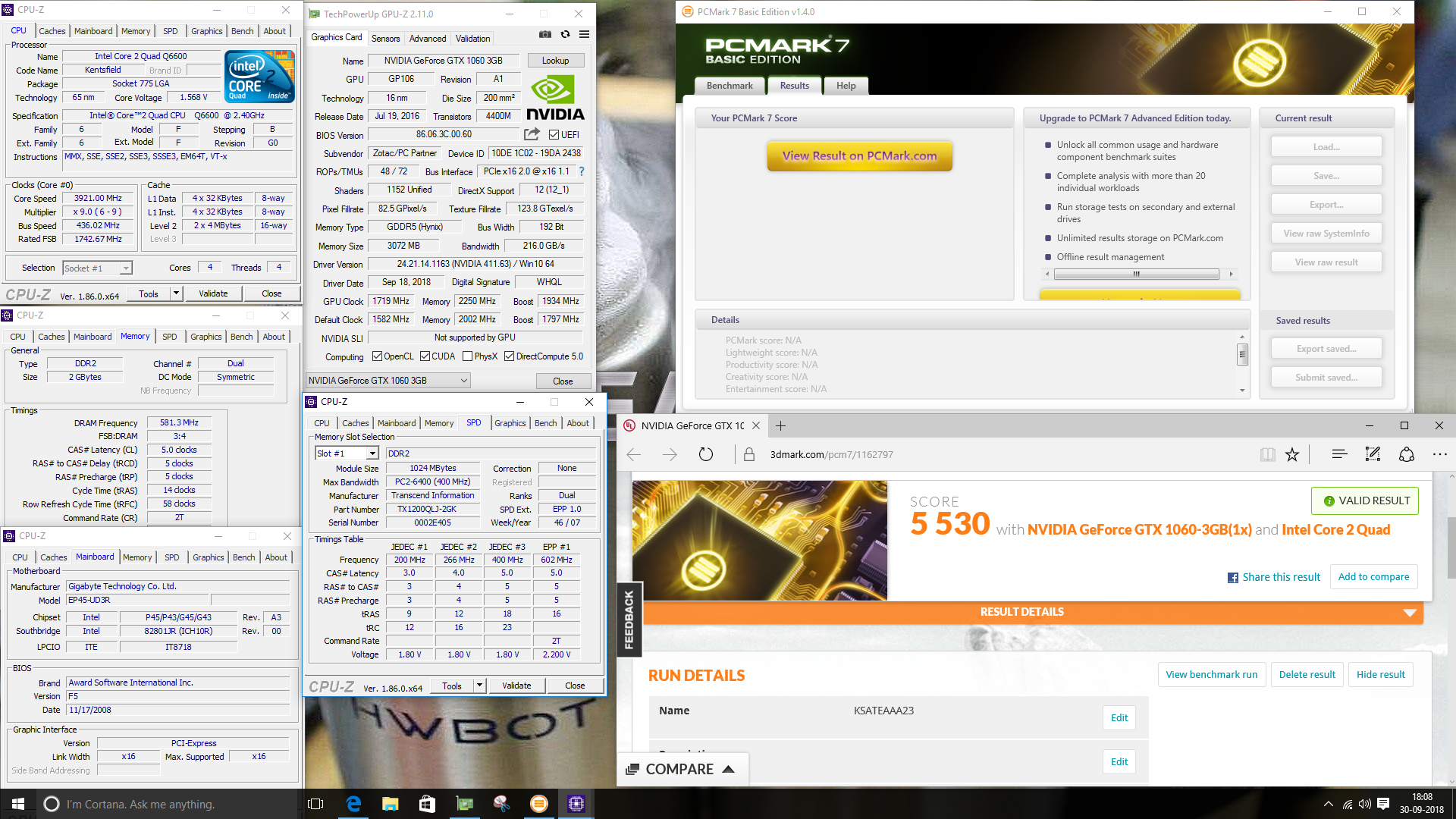Toggle OpenCL checkbox

[x=377, y=356]
